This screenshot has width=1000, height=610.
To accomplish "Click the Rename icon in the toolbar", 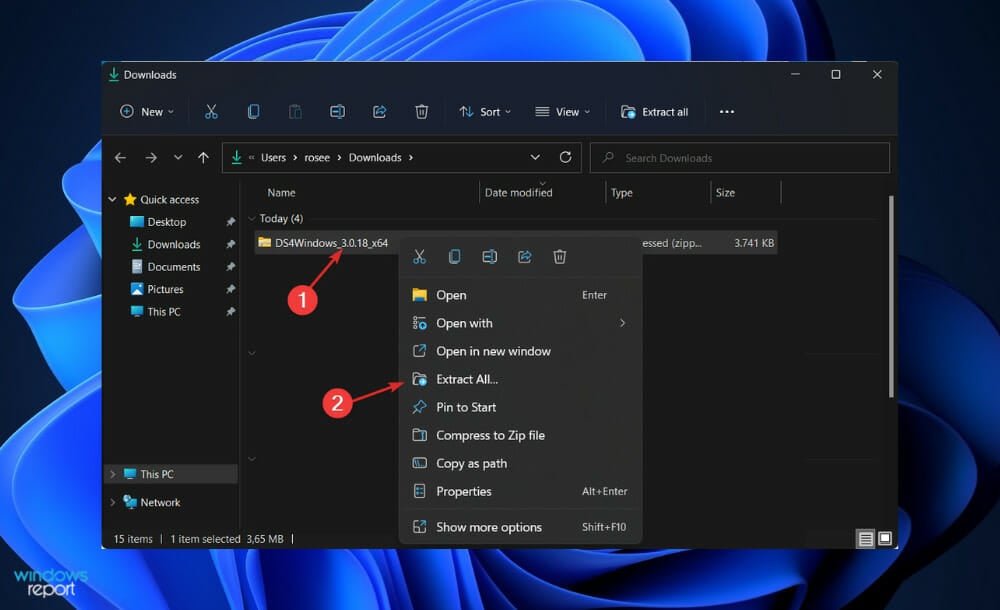I will pyautogui.click(x=337, y=112).
